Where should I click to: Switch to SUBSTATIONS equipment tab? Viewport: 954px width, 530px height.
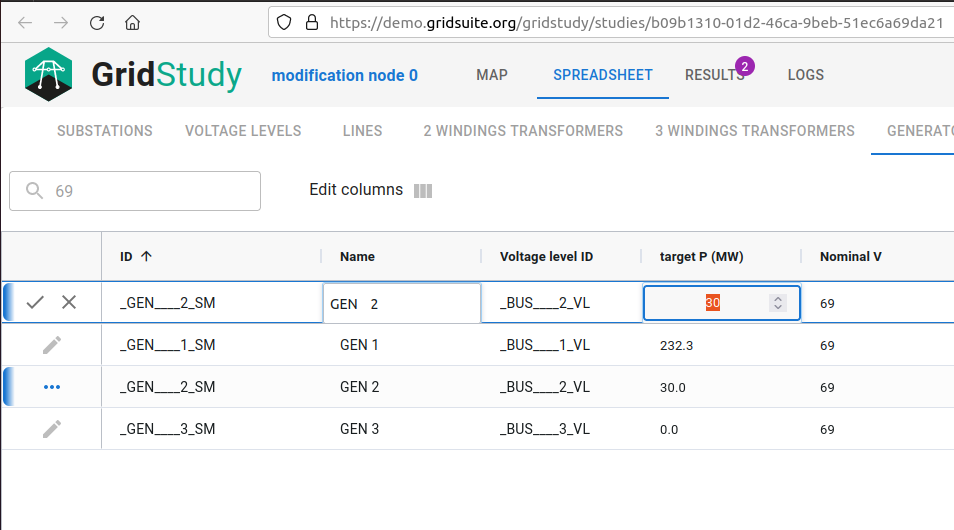coord(105,131)
